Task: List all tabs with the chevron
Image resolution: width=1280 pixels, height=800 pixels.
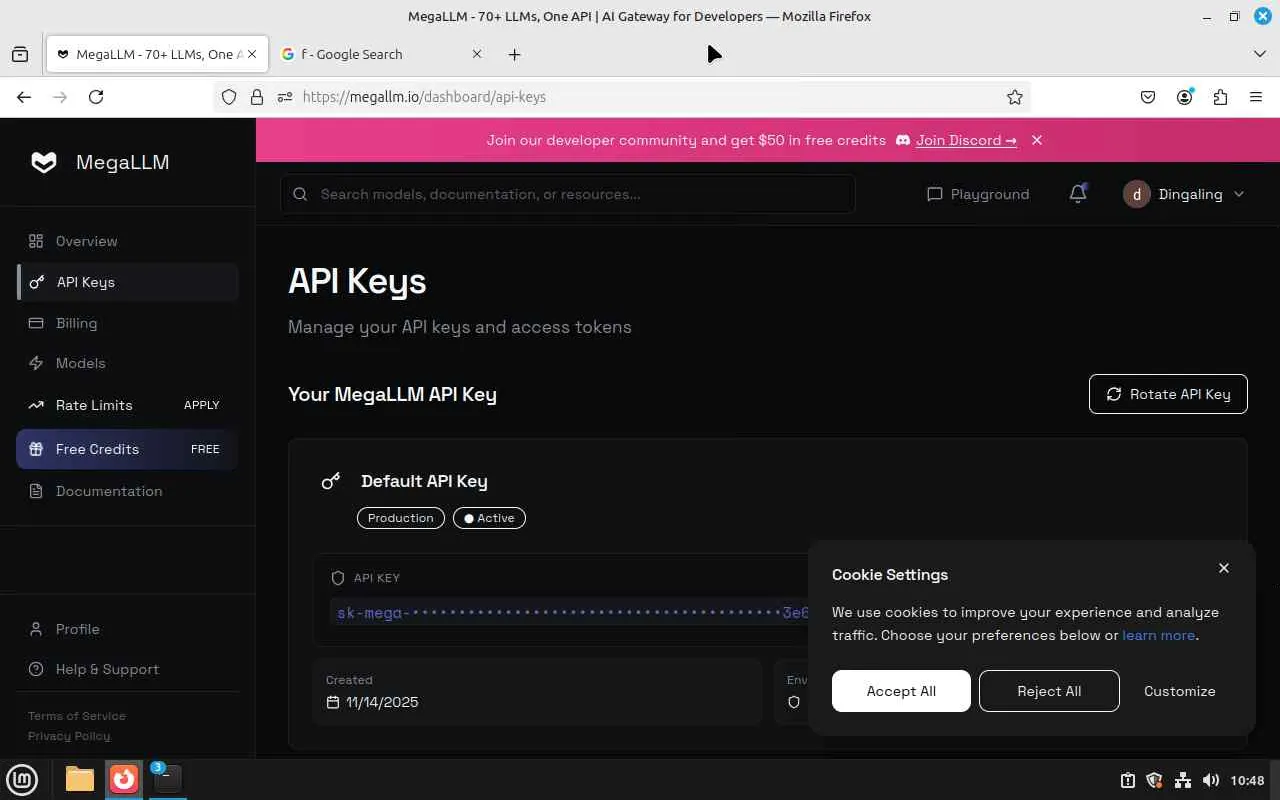Action: [x=1260, y=54]
